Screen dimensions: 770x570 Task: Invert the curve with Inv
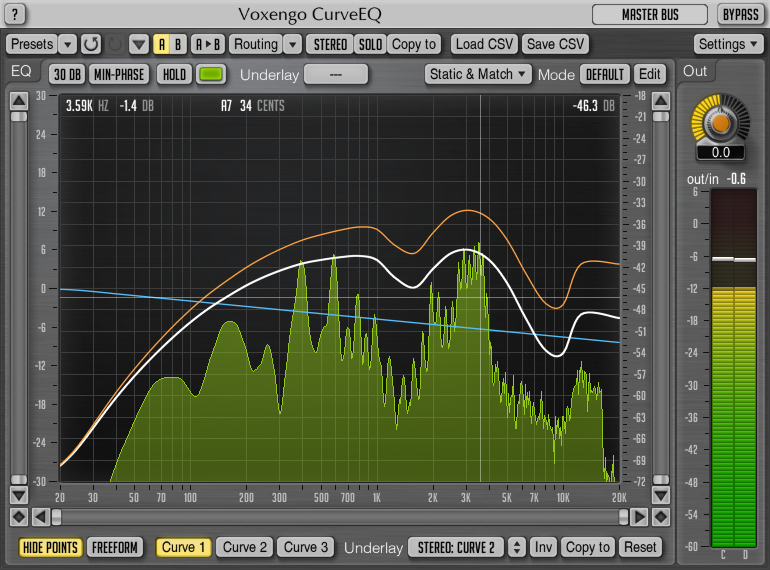coord(543,547)
